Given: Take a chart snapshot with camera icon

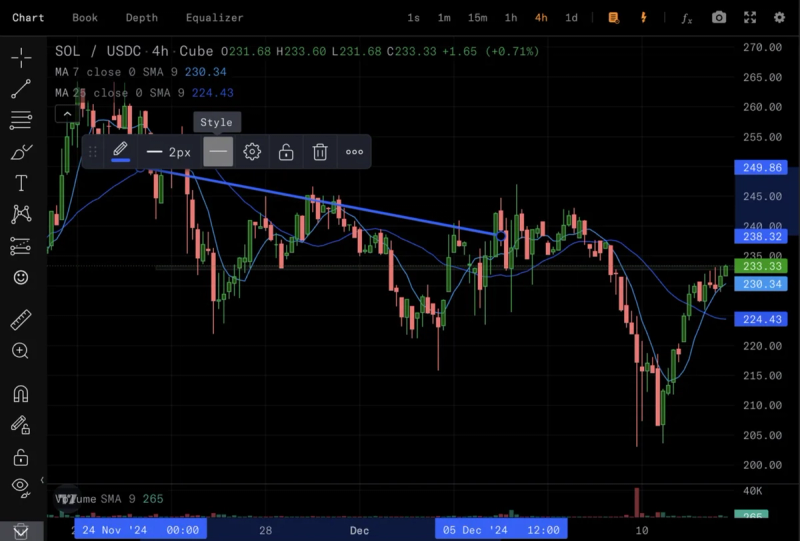Looking at the screenshot, I should (x=719, y=18).
